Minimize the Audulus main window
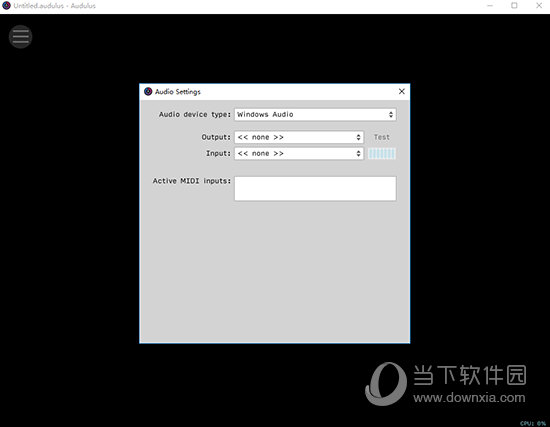Viewport: 550px width, 427px height. click(x=490, y=6)
